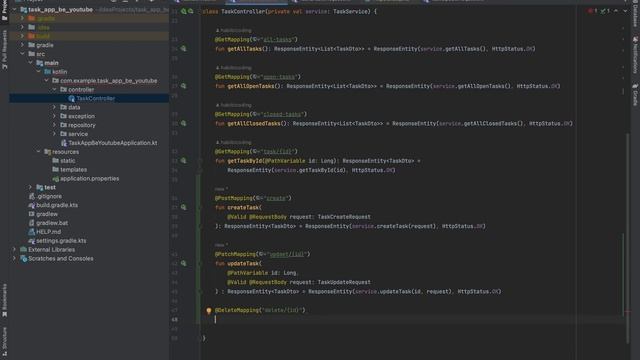Screen dimensions: 640x360
Task: Click the build.gradle.kts file icon
Action: pyautogui.click(x=31, y=205)
